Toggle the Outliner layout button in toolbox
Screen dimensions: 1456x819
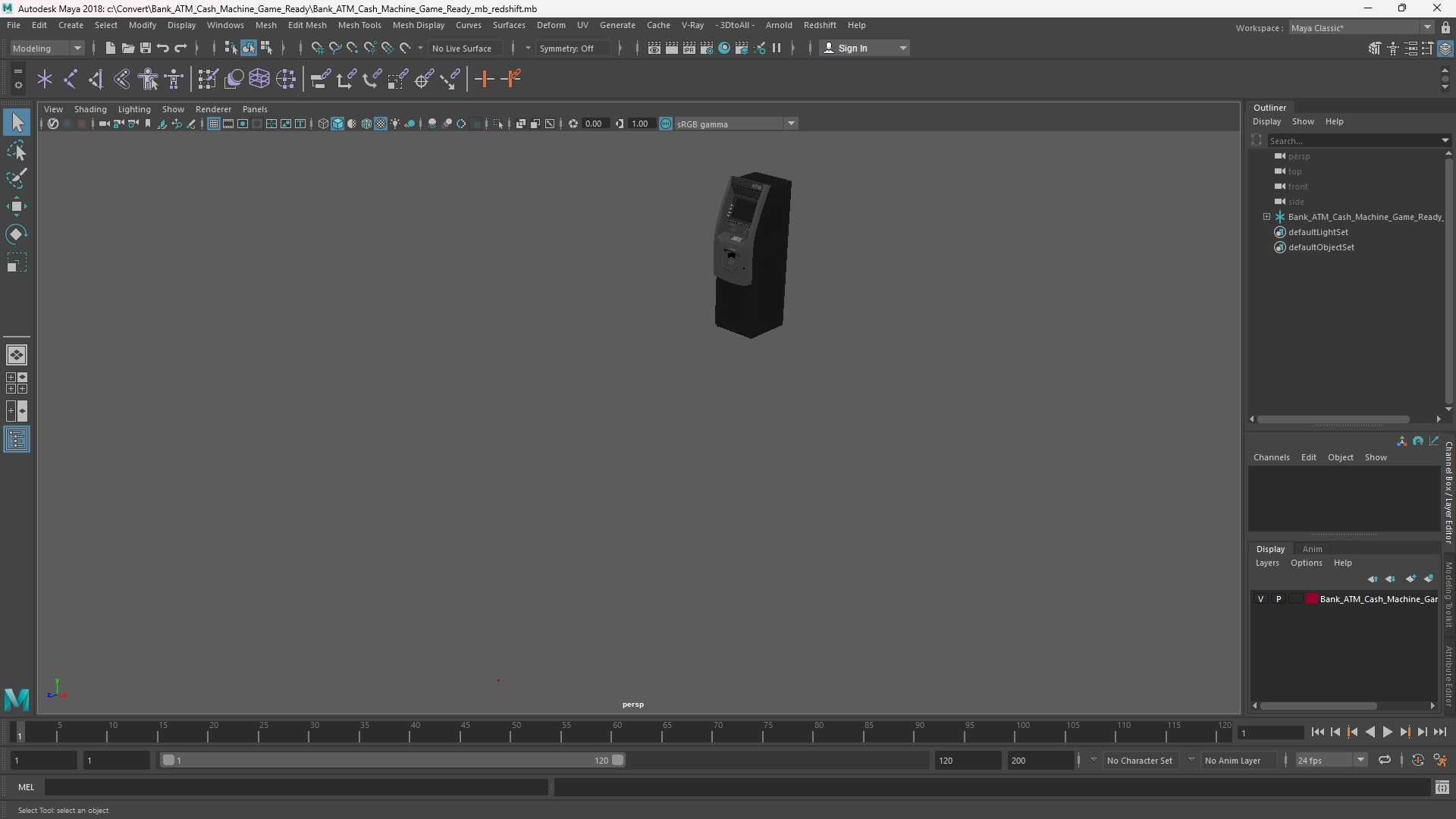pos(17,440)
